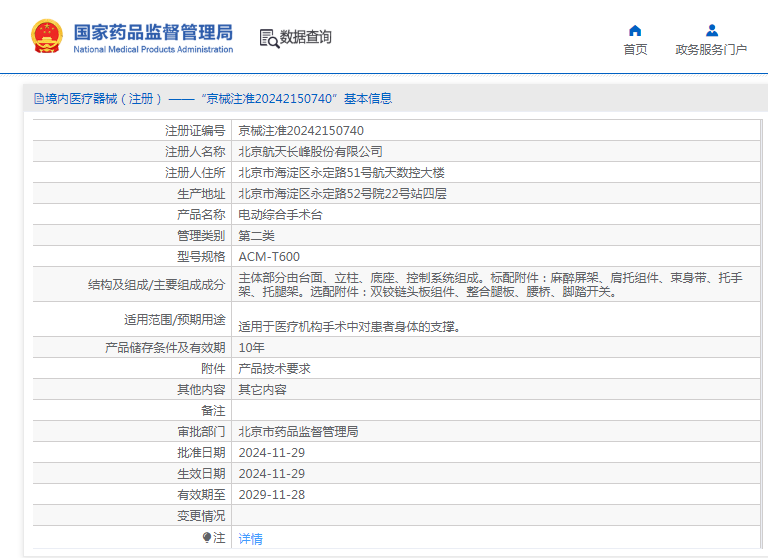Click the 适用范围/预期用途 label
This screenshot has width=768, height=558.
click(x=175, y=320)
